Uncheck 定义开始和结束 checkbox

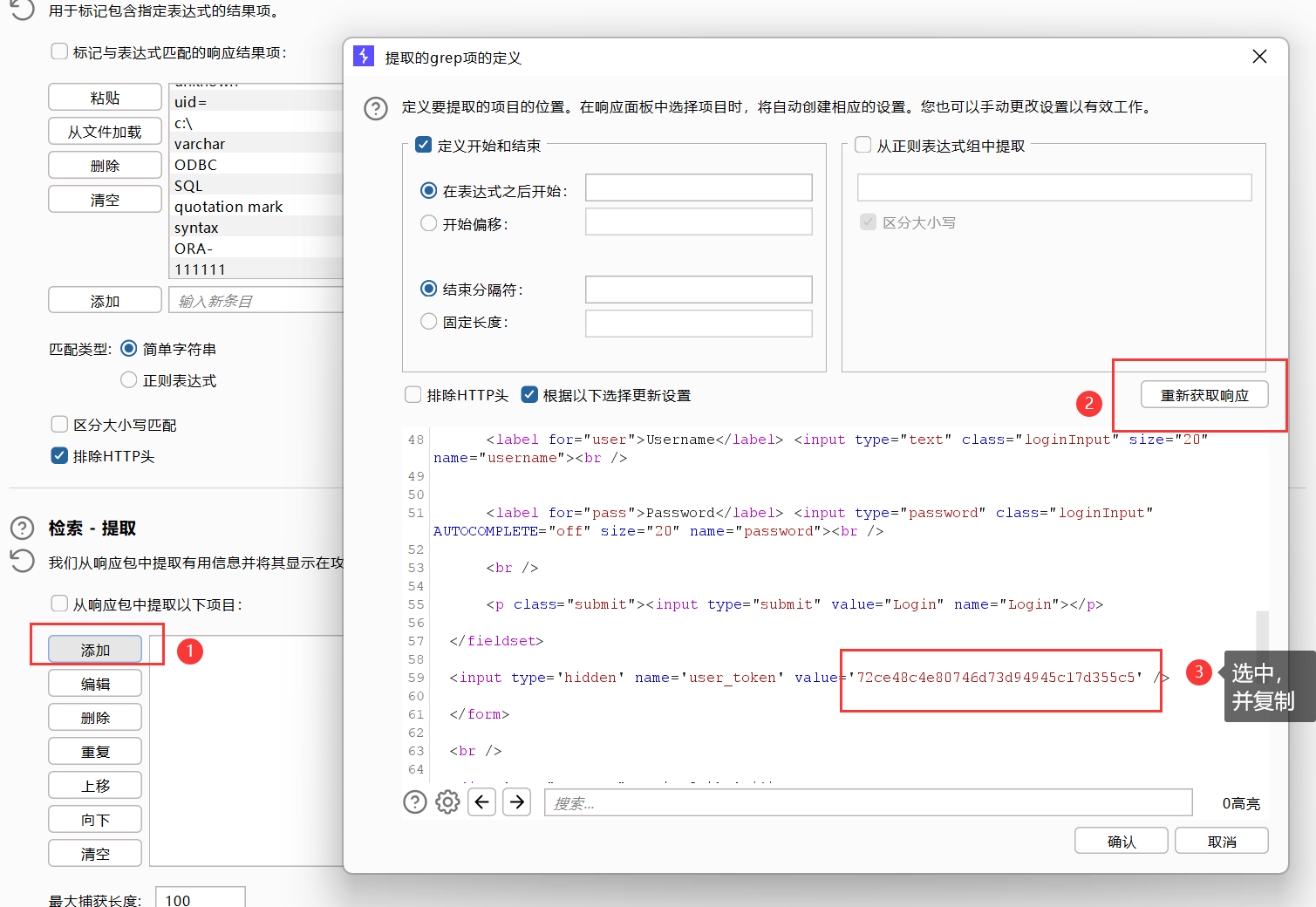(x=424, y=145)
